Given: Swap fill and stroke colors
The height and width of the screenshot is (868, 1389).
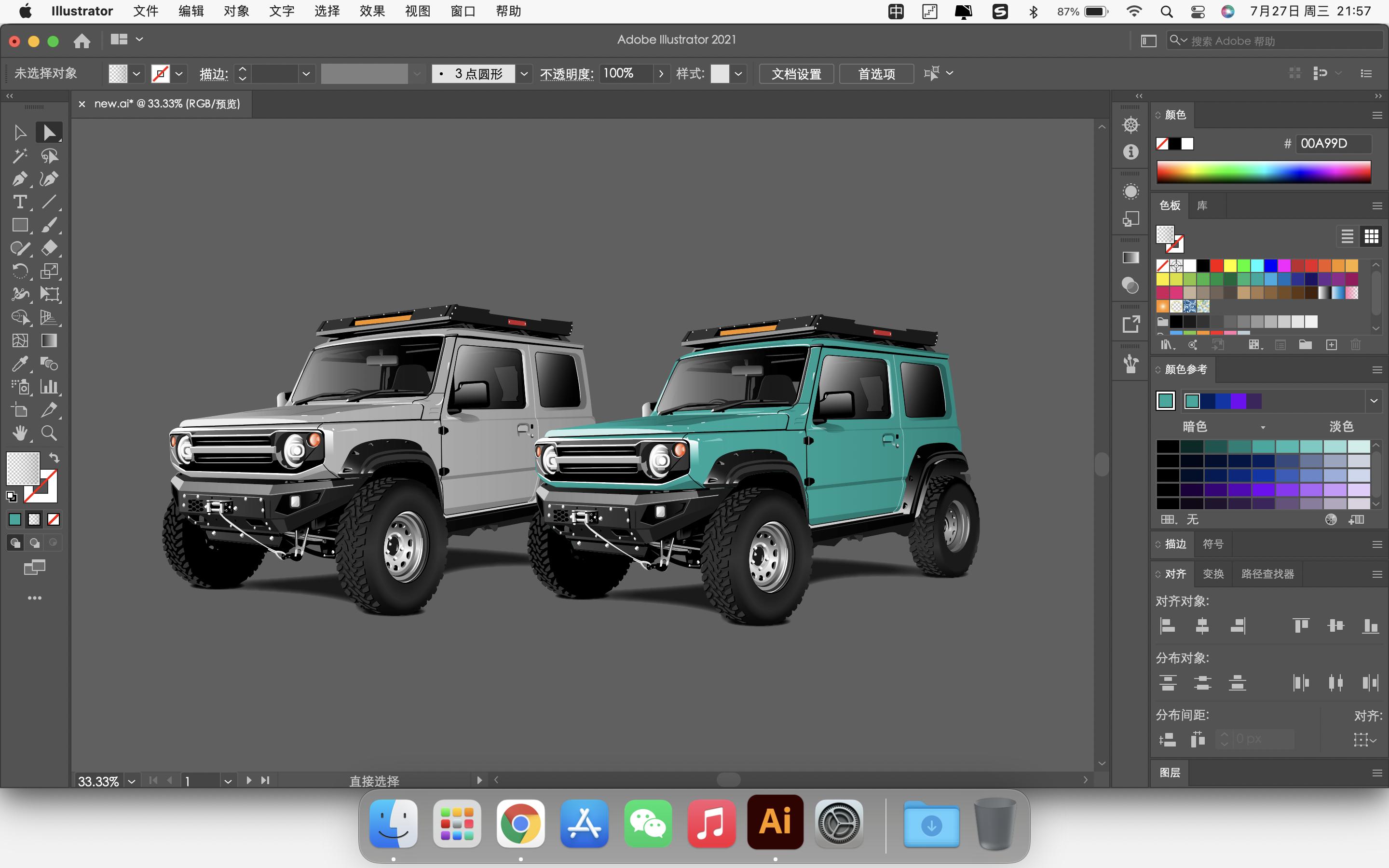Looking at the screenshot, I should click(54, 458).
